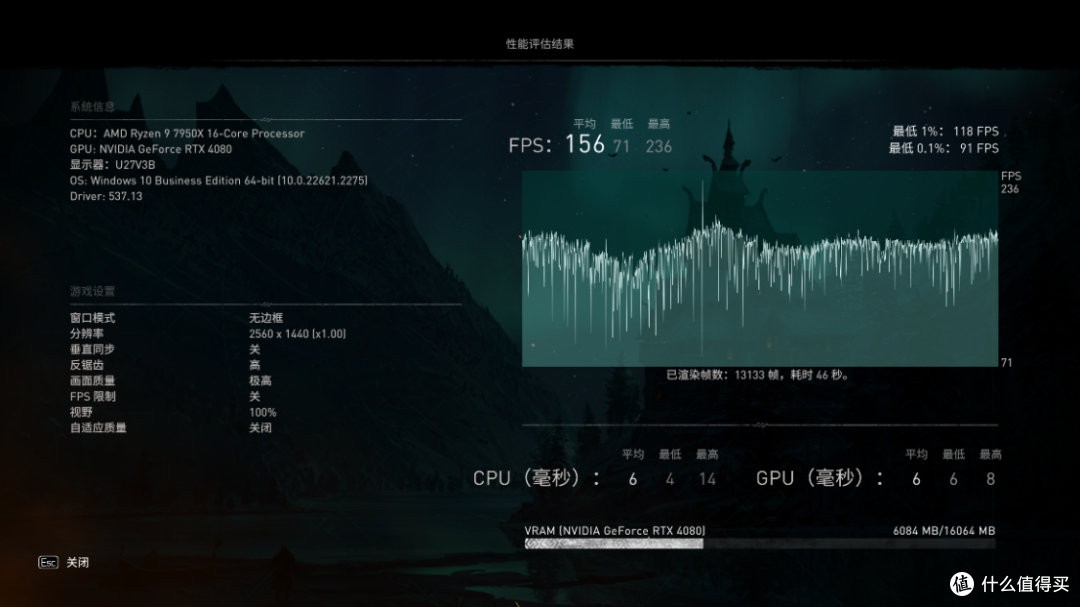Click the 6084 MB/16064 MB VRAM value

click(x=944, y=531)
